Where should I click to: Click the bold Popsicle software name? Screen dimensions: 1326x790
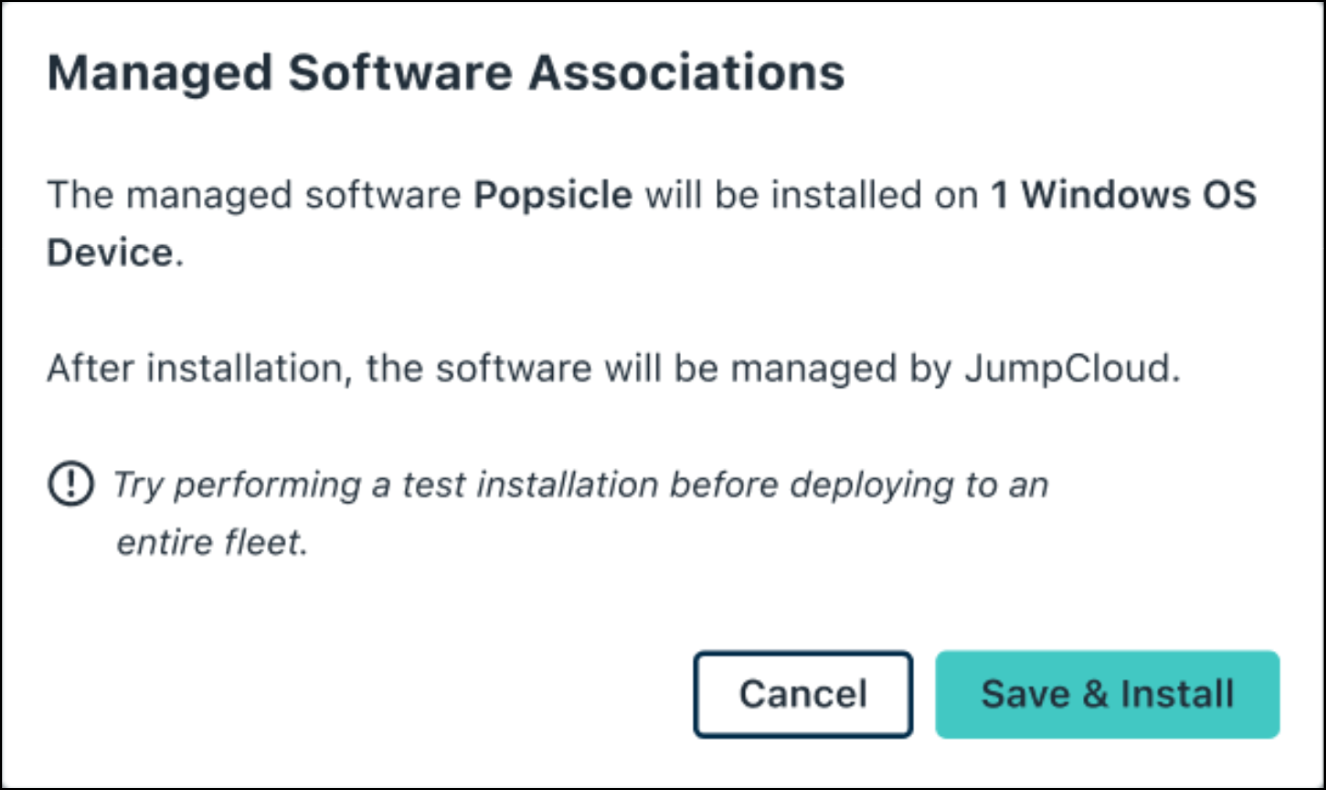(x=553, y=195)
